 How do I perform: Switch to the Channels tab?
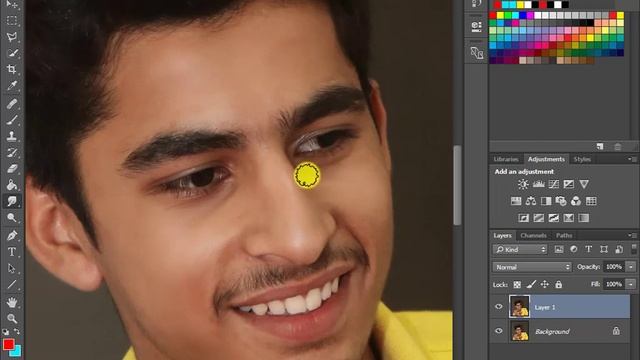coord(533,236)
